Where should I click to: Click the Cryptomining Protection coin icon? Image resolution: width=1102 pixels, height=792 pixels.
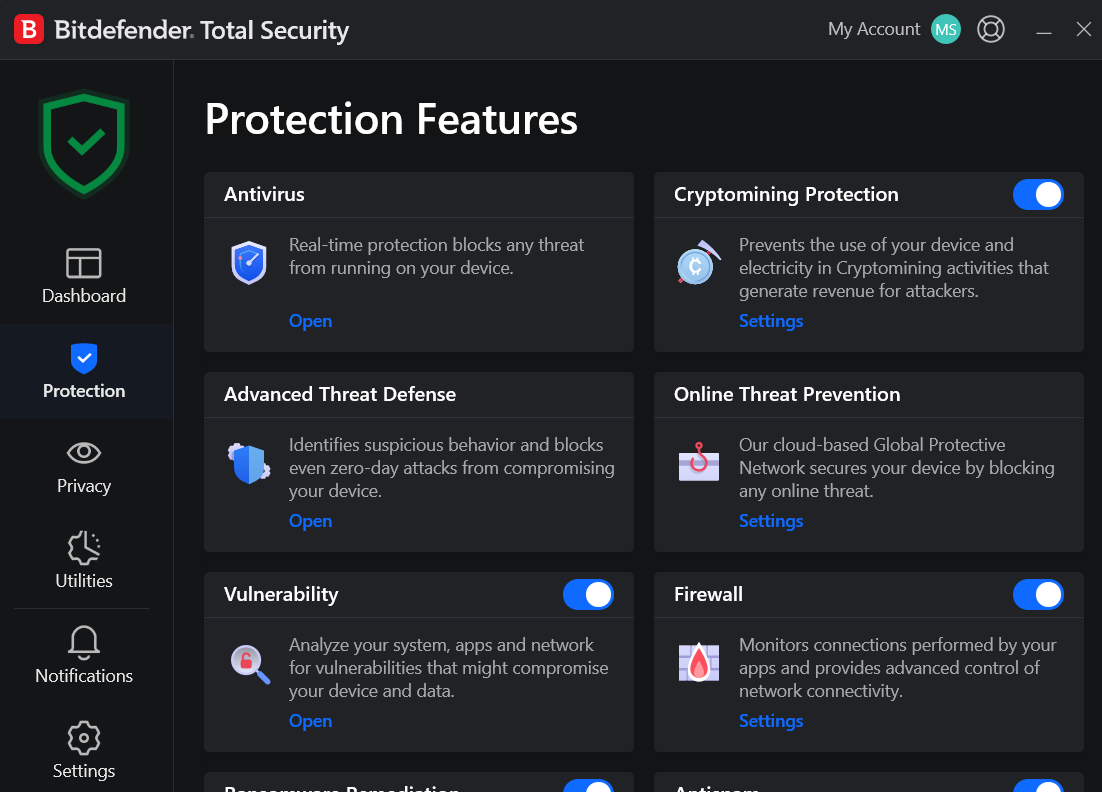pos(699,263)
